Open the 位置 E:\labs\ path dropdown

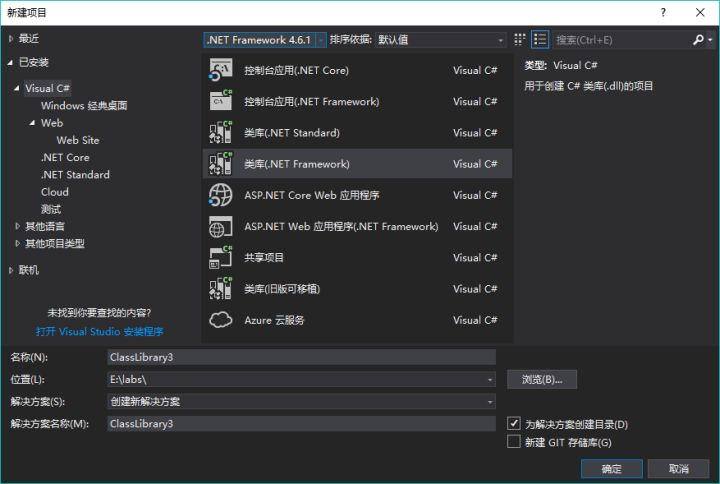click(x=490, y=380)
